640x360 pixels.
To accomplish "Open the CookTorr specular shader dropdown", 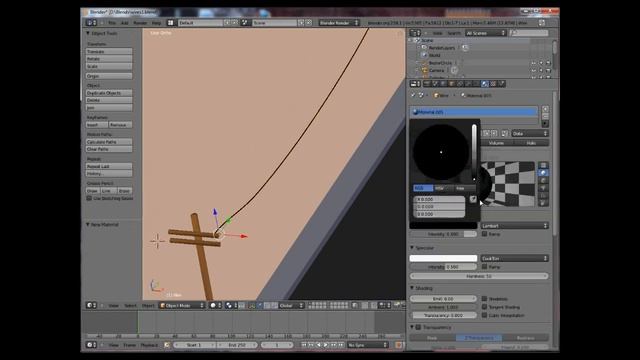I will click(514, 258).
